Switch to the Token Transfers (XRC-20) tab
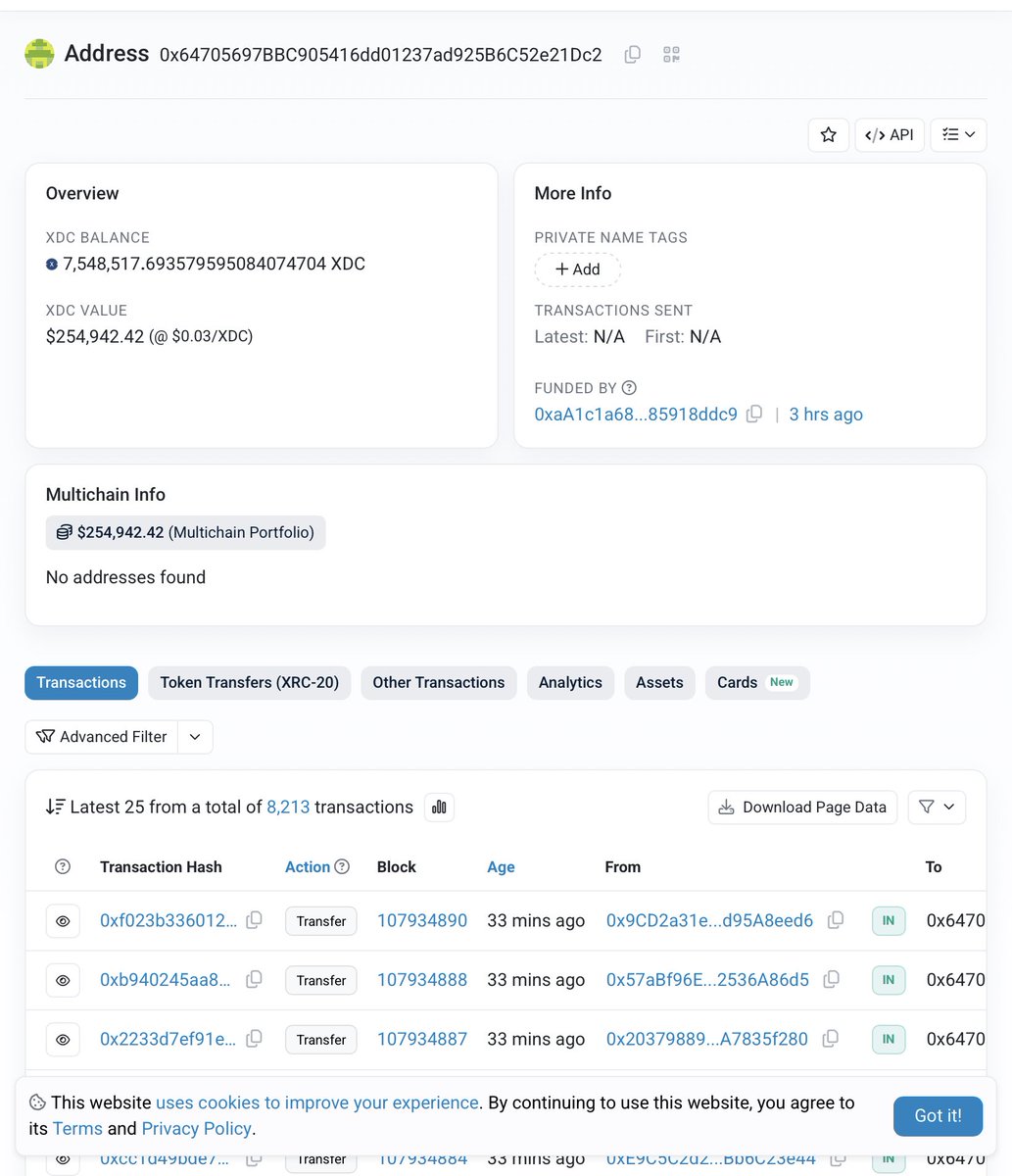Viewport: 1012px width, 1176px height. tap(250, 683)
